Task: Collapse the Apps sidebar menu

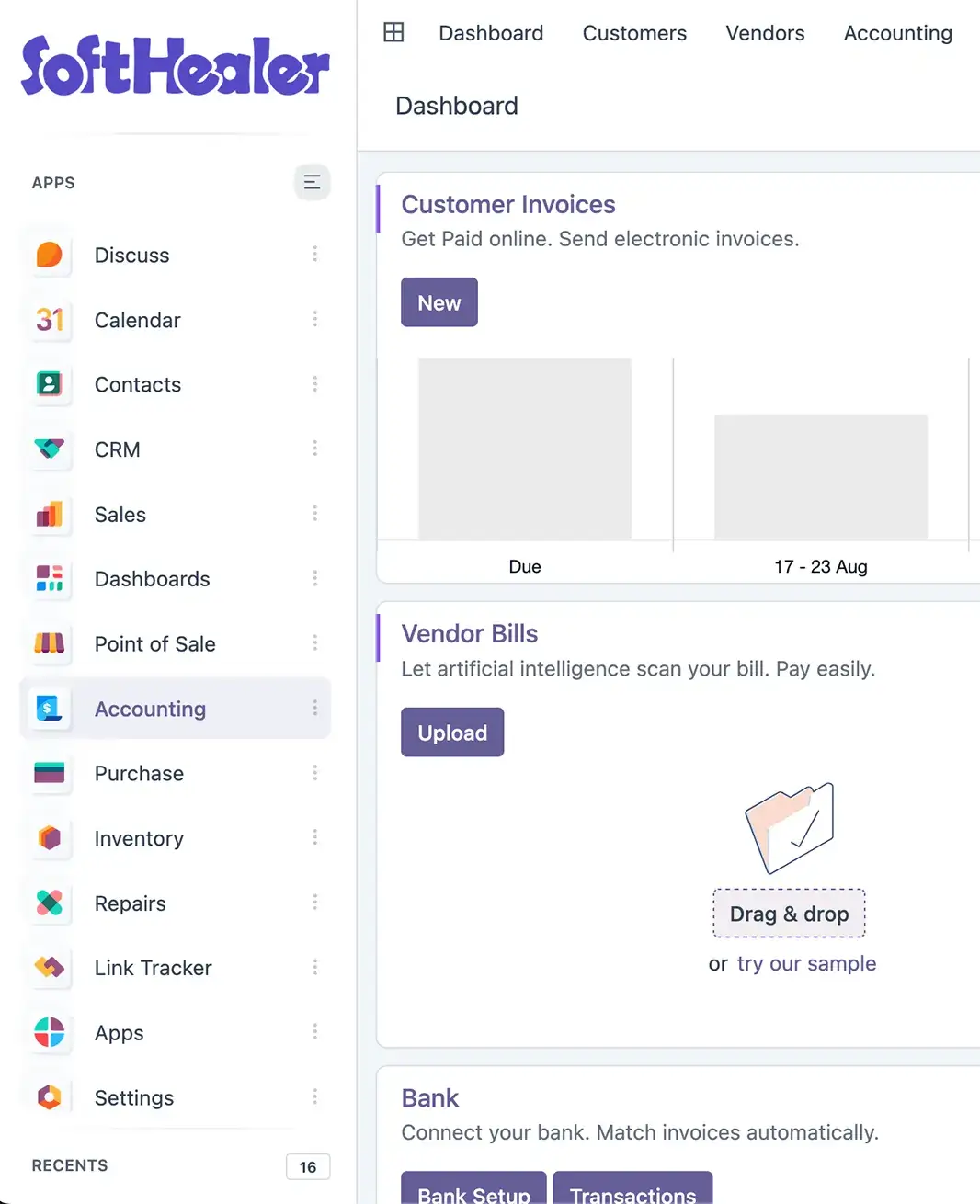Action: pyautogui.click(x=313, y=182)
